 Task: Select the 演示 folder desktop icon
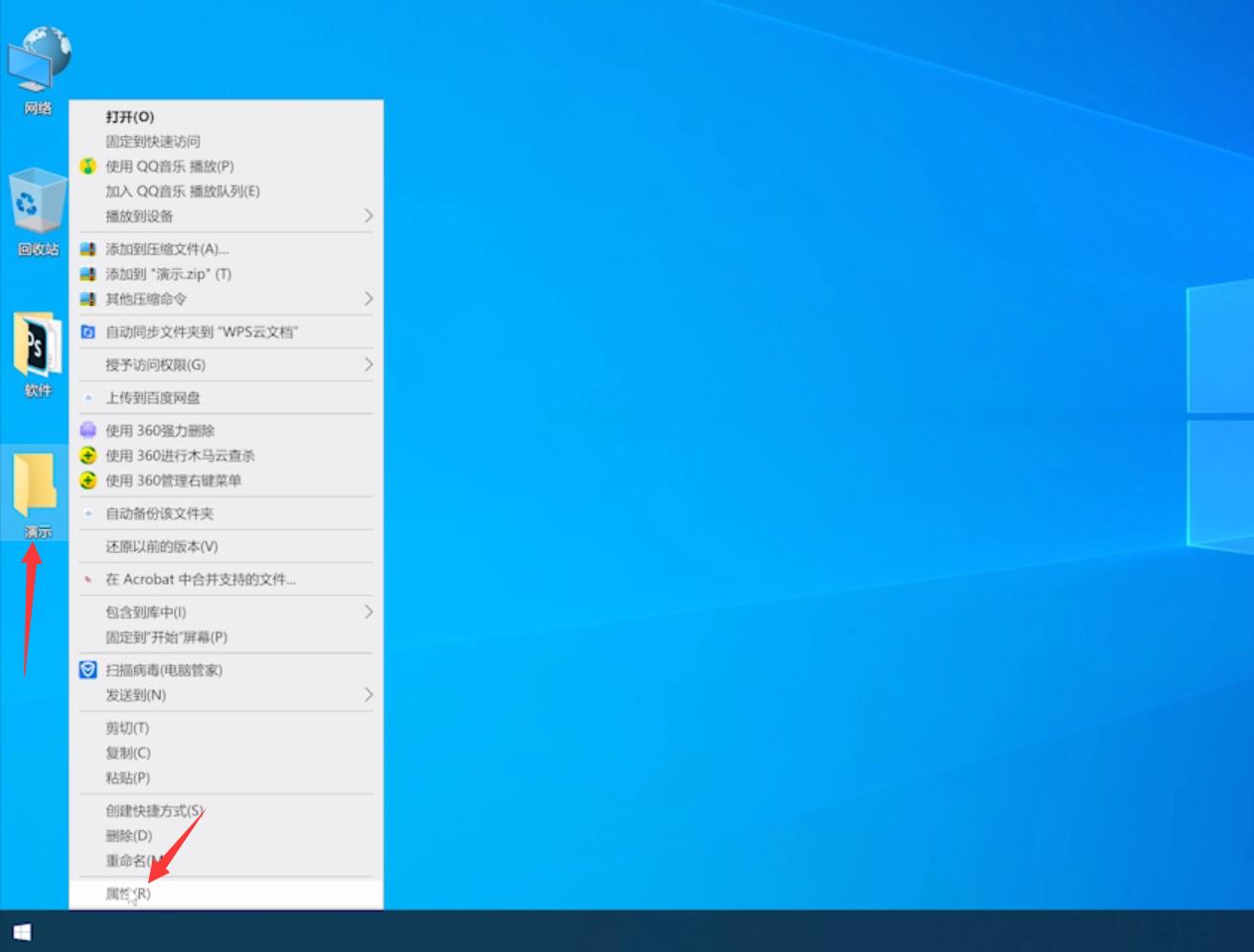coord(37,493)
